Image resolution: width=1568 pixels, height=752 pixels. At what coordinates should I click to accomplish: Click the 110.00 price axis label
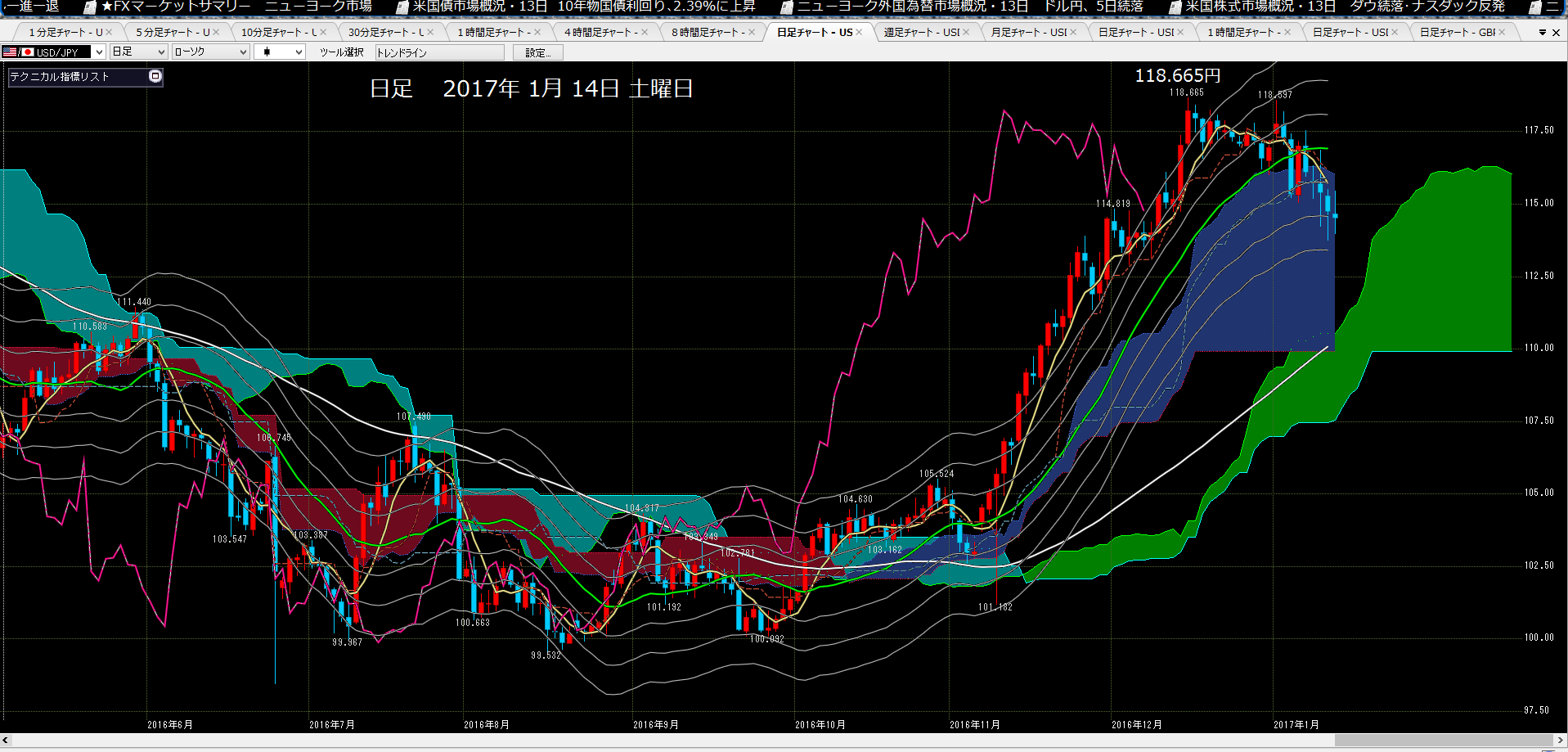(x=1539, y=348)
